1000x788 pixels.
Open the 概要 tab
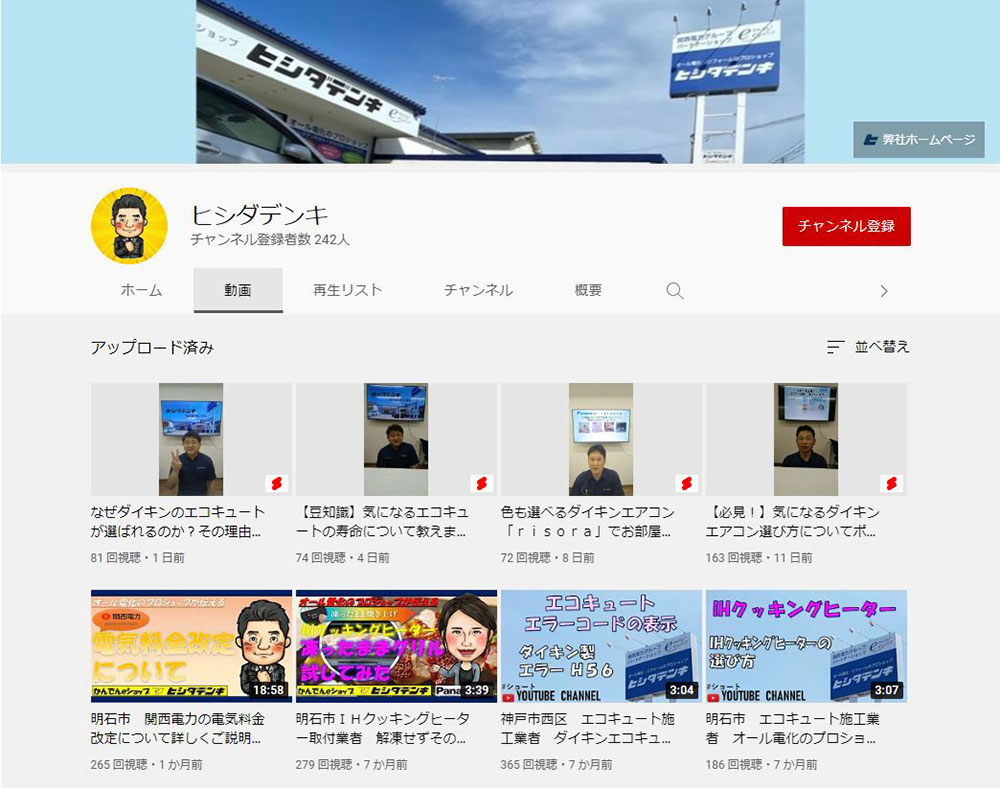588,291
